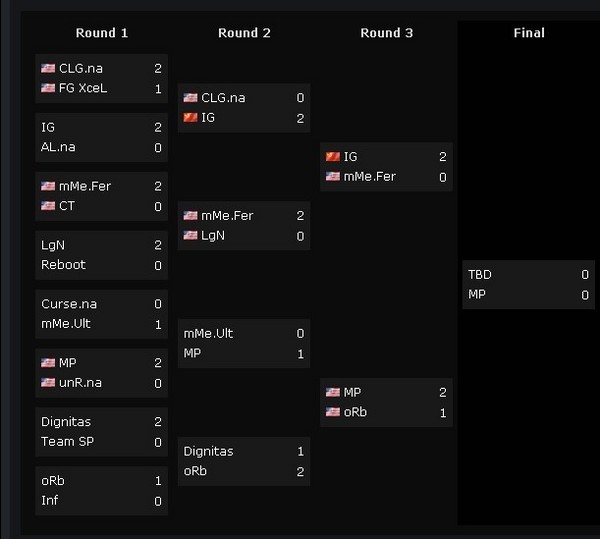Click the US flag beside FG XceL
The width and height of the screenshot is (600, 539).
coord(48,88)
